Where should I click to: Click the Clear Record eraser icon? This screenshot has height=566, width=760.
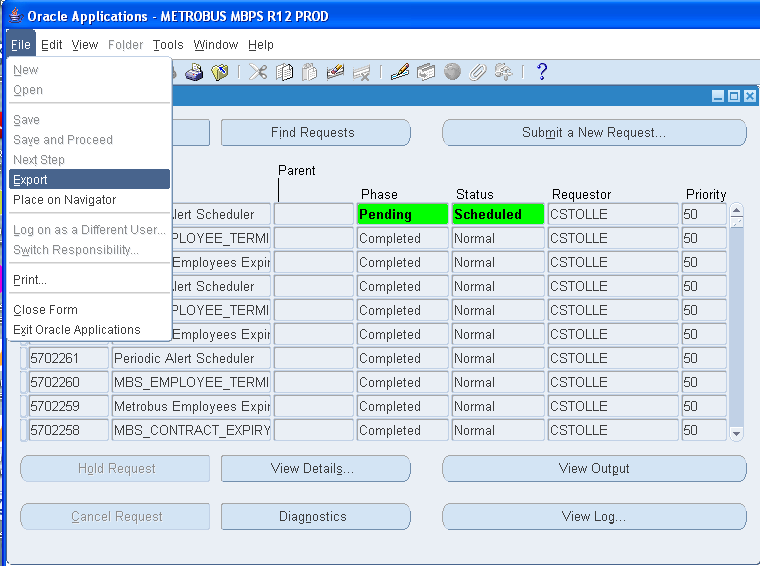(335, 73)
